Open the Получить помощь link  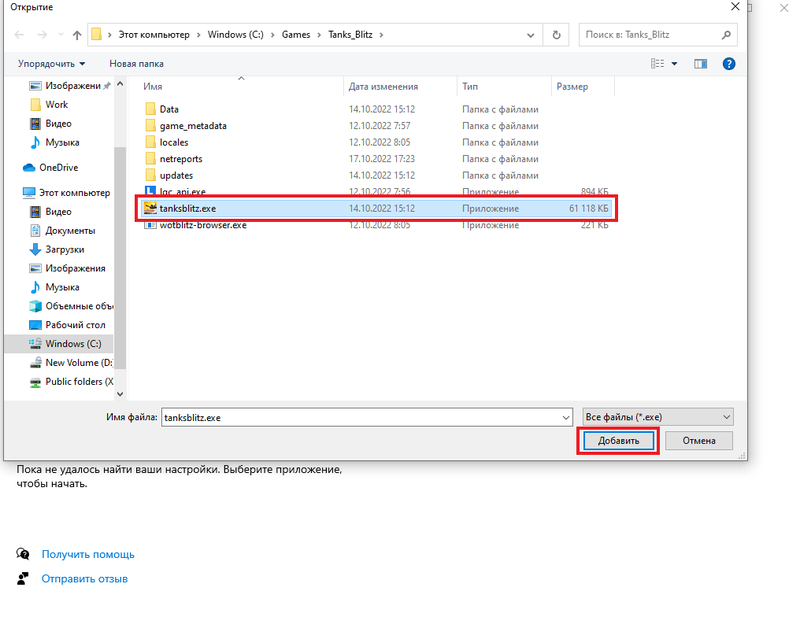88,554
